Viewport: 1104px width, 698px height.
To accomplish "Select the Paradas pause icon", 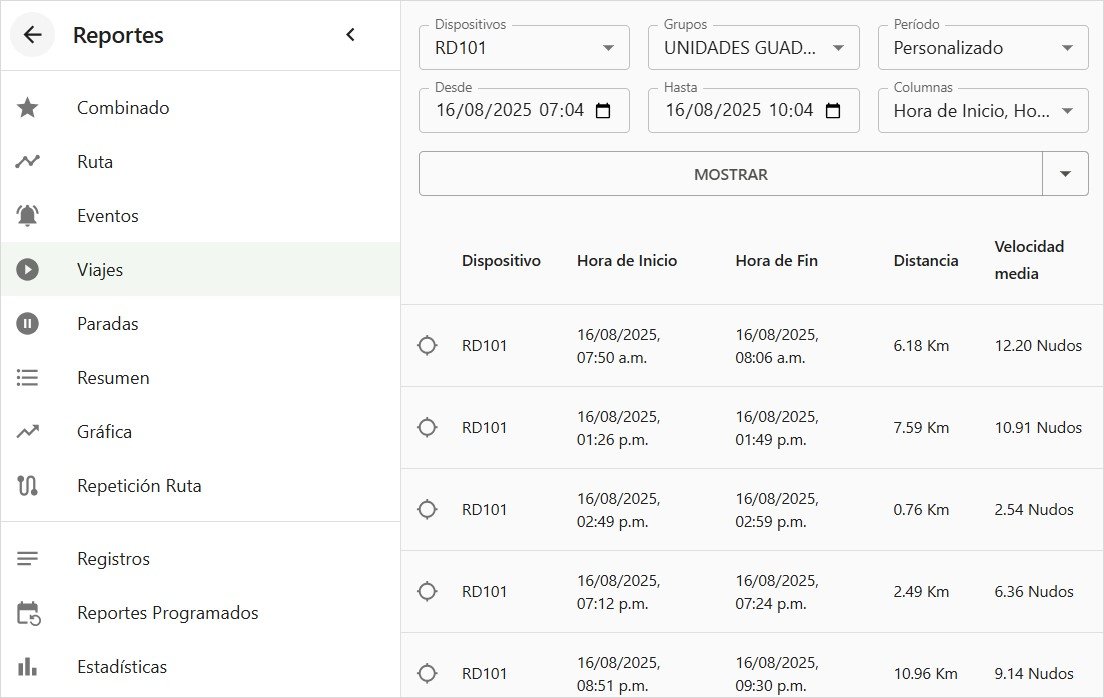I will [27, 323].
